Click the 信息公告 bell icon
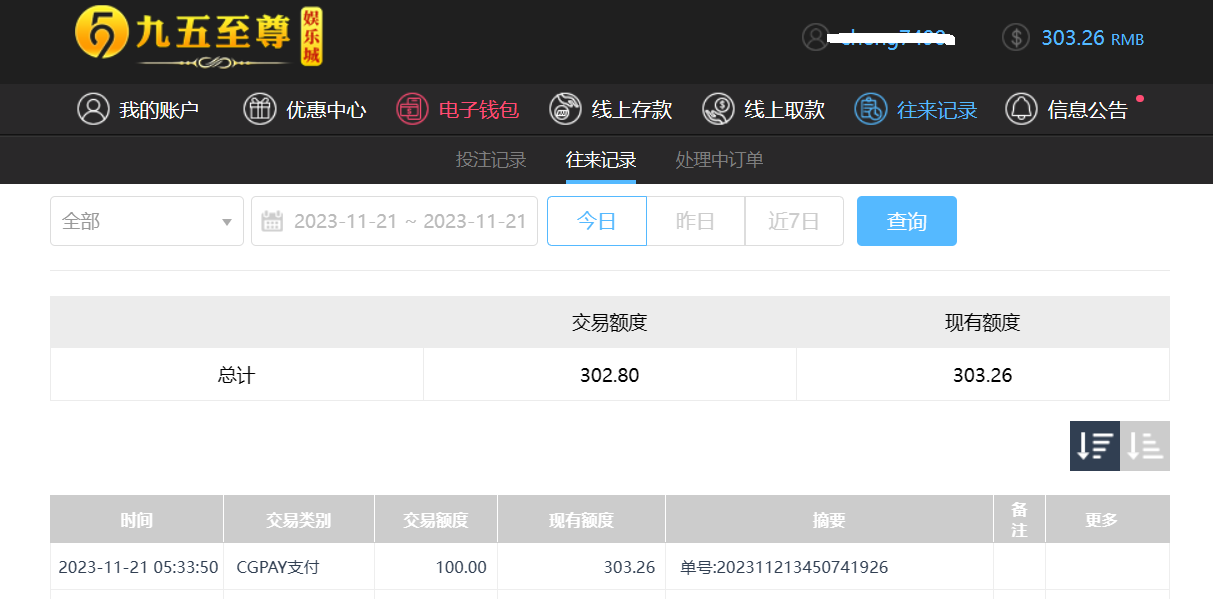This screenshot has width=1213, height=599. click(x=1021, y=109)
